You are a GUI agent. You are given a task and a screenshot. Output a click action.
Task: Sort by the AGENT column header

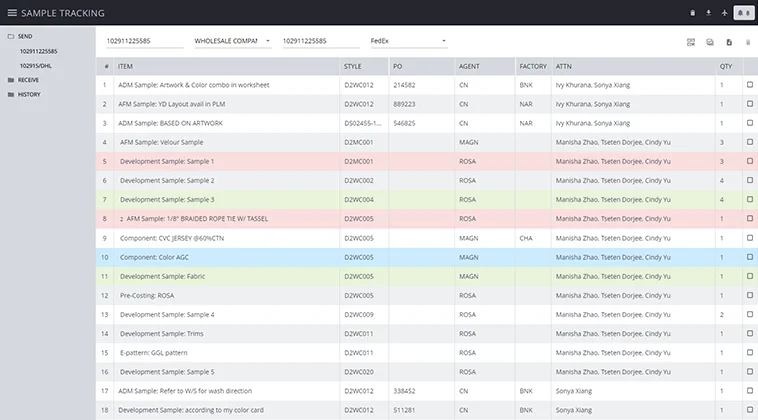[x=469, y=66]
